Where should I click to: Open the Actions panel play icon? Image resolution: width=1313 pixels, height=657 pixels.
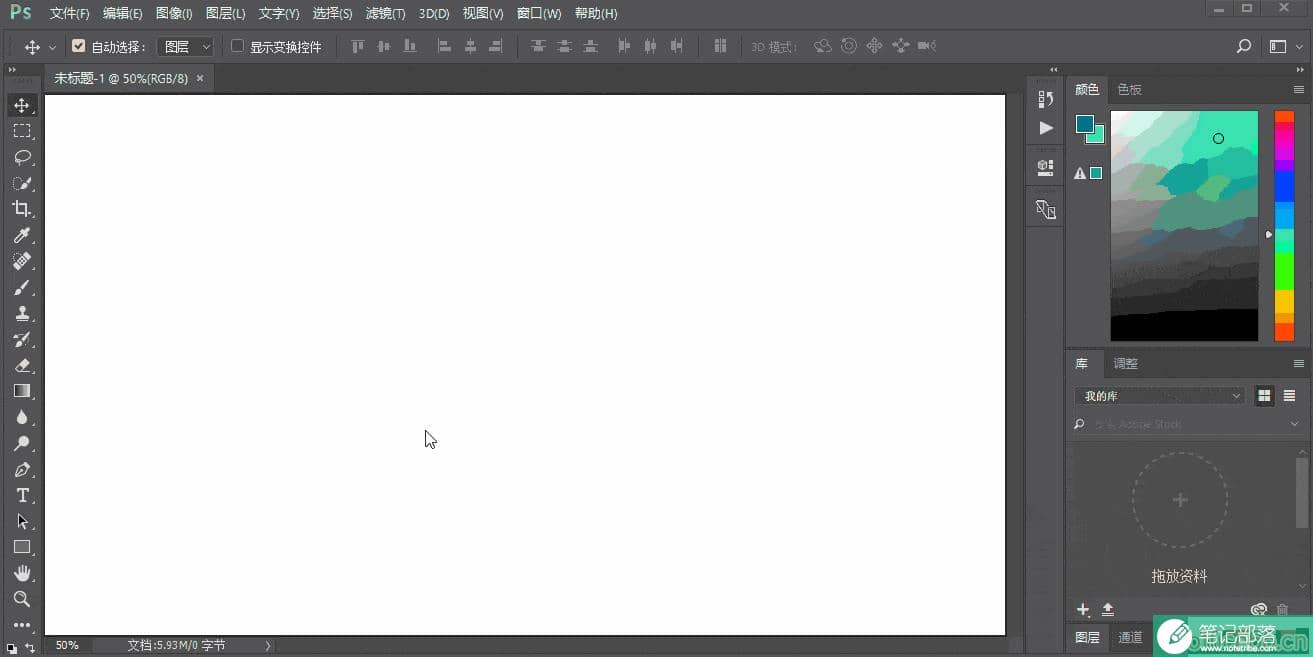click(x=1046, y=128)
